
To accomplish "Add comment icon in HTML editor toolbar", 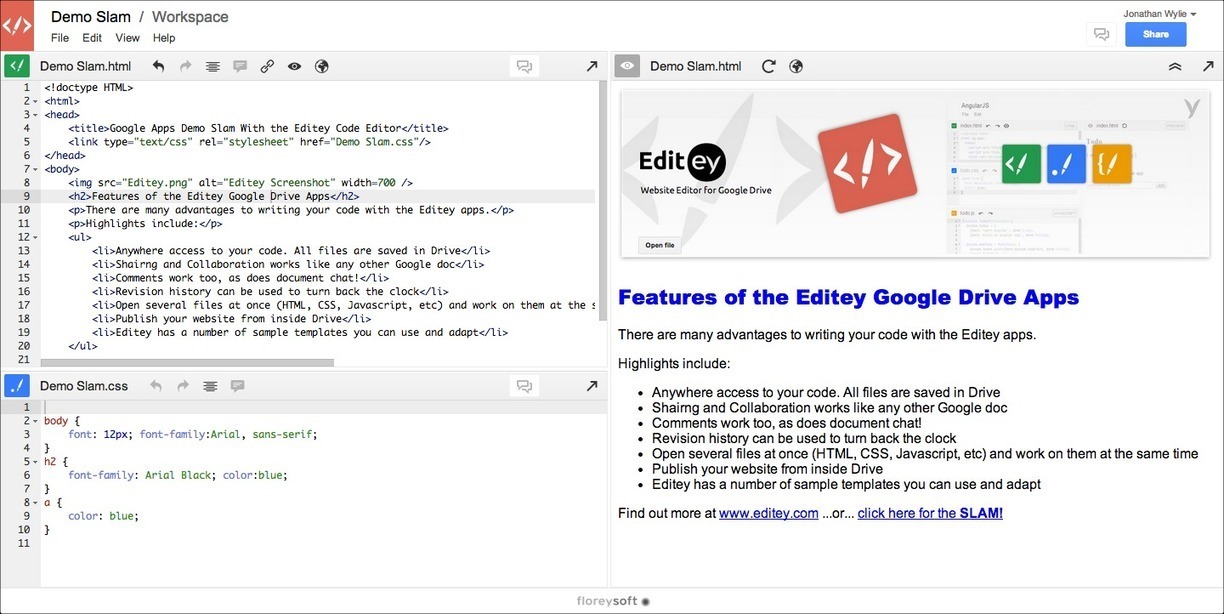I will click(x=240, y=67).
